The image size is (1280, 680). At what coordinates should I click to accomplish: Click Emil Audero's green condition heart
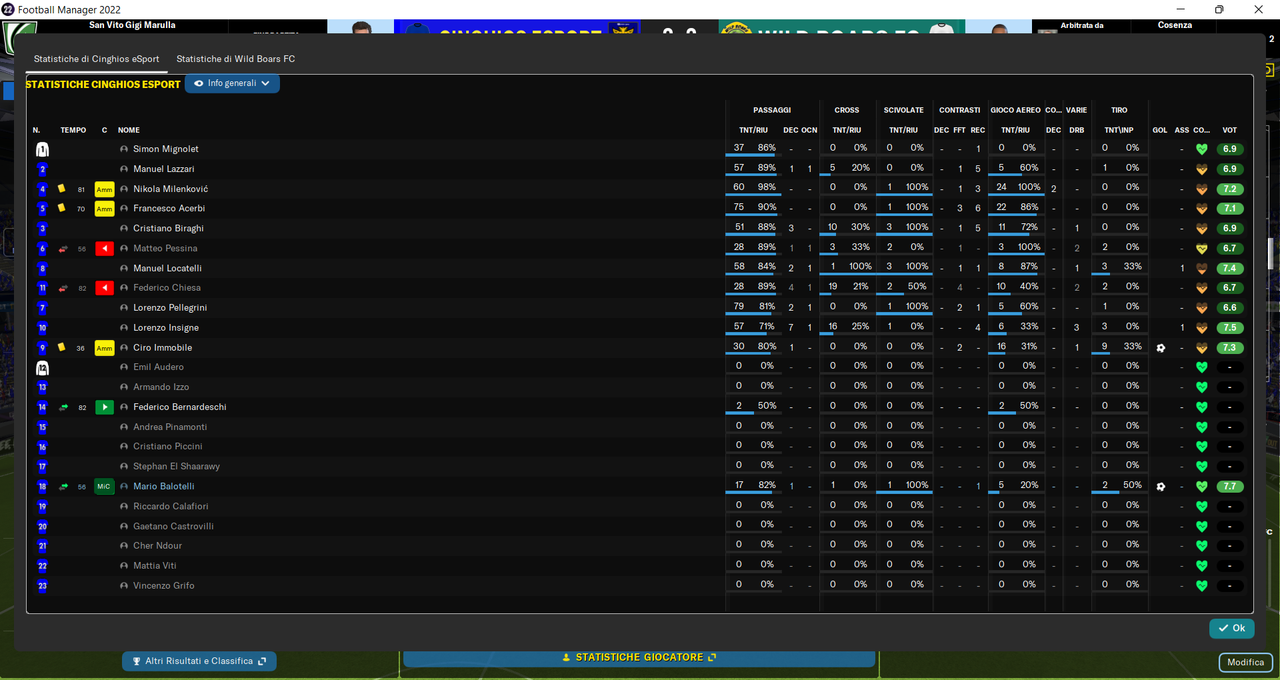[1202, 367]
